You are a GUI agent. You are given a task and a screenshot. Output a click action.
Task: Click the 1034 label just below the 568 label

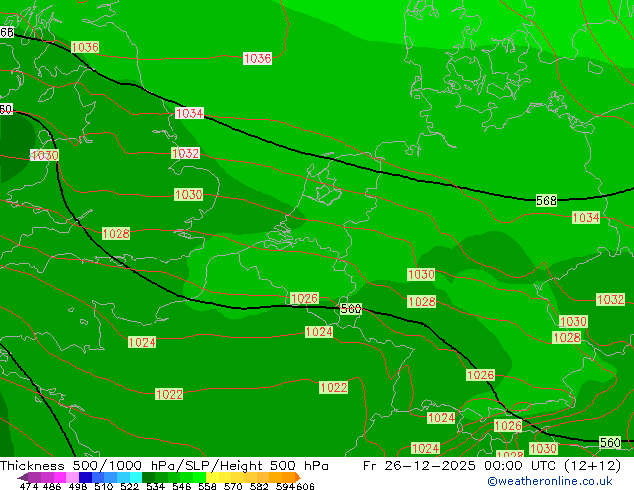[x=585, y=218]
